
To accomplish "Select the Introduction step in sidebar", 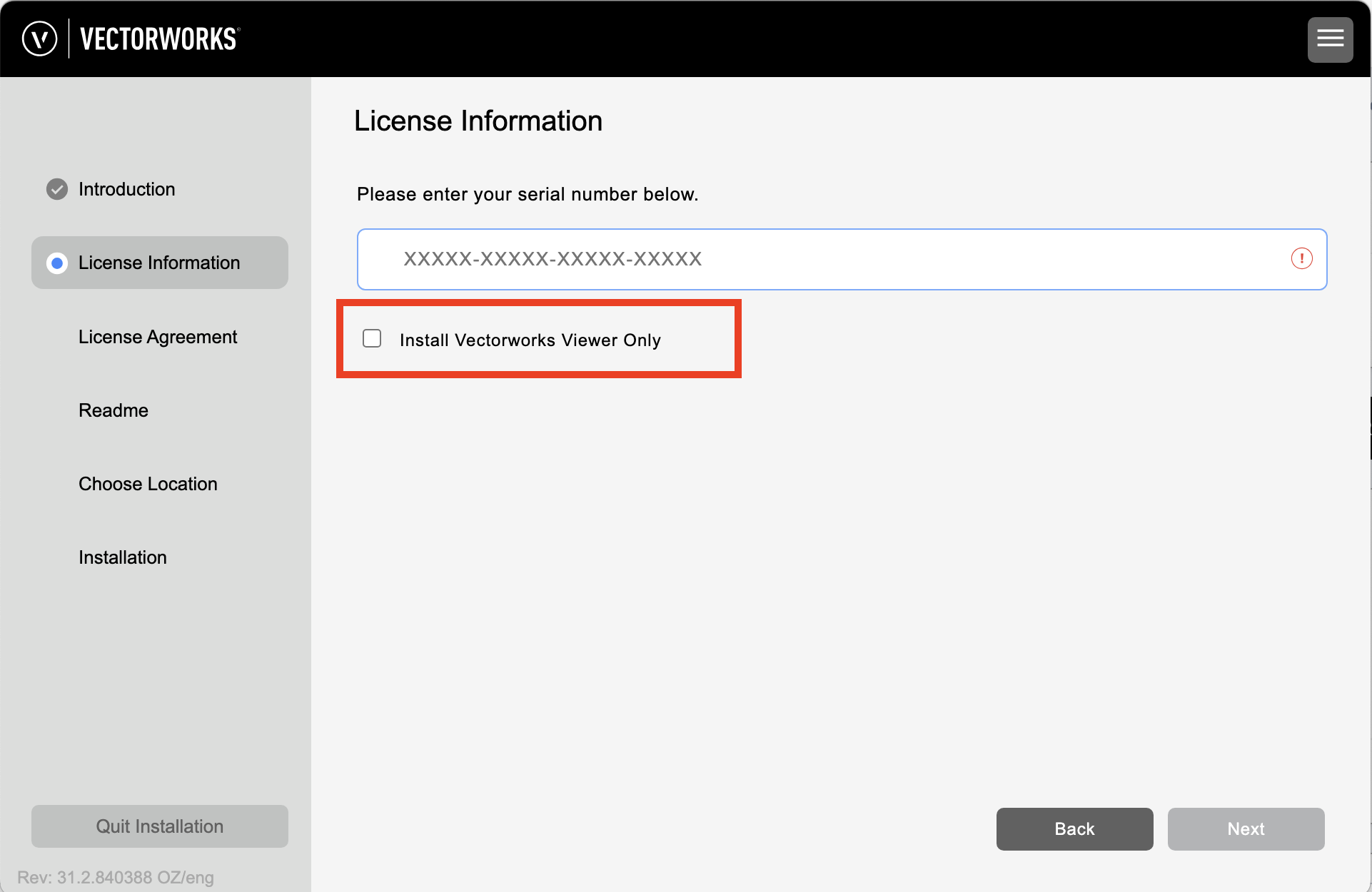I will (x=126, y=189).
